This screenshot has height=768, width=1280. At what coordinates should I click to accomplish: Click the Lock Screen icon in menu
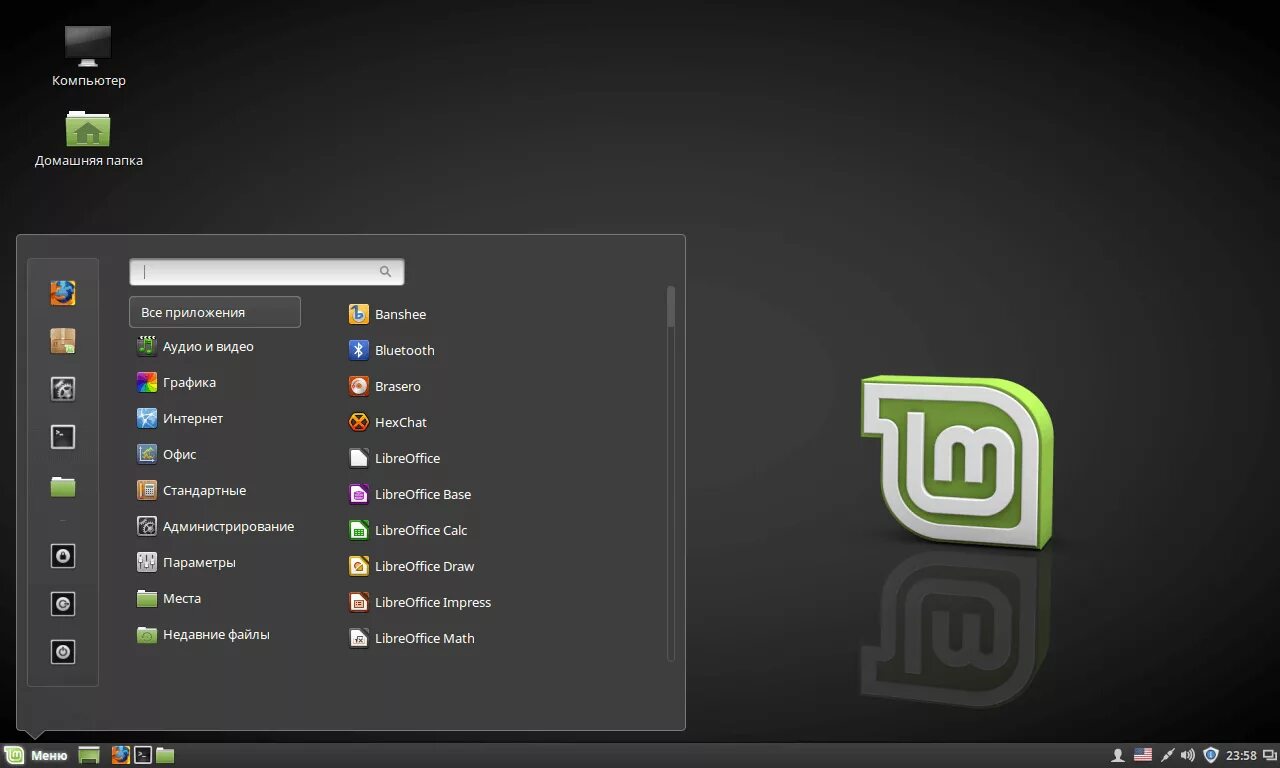63,556
